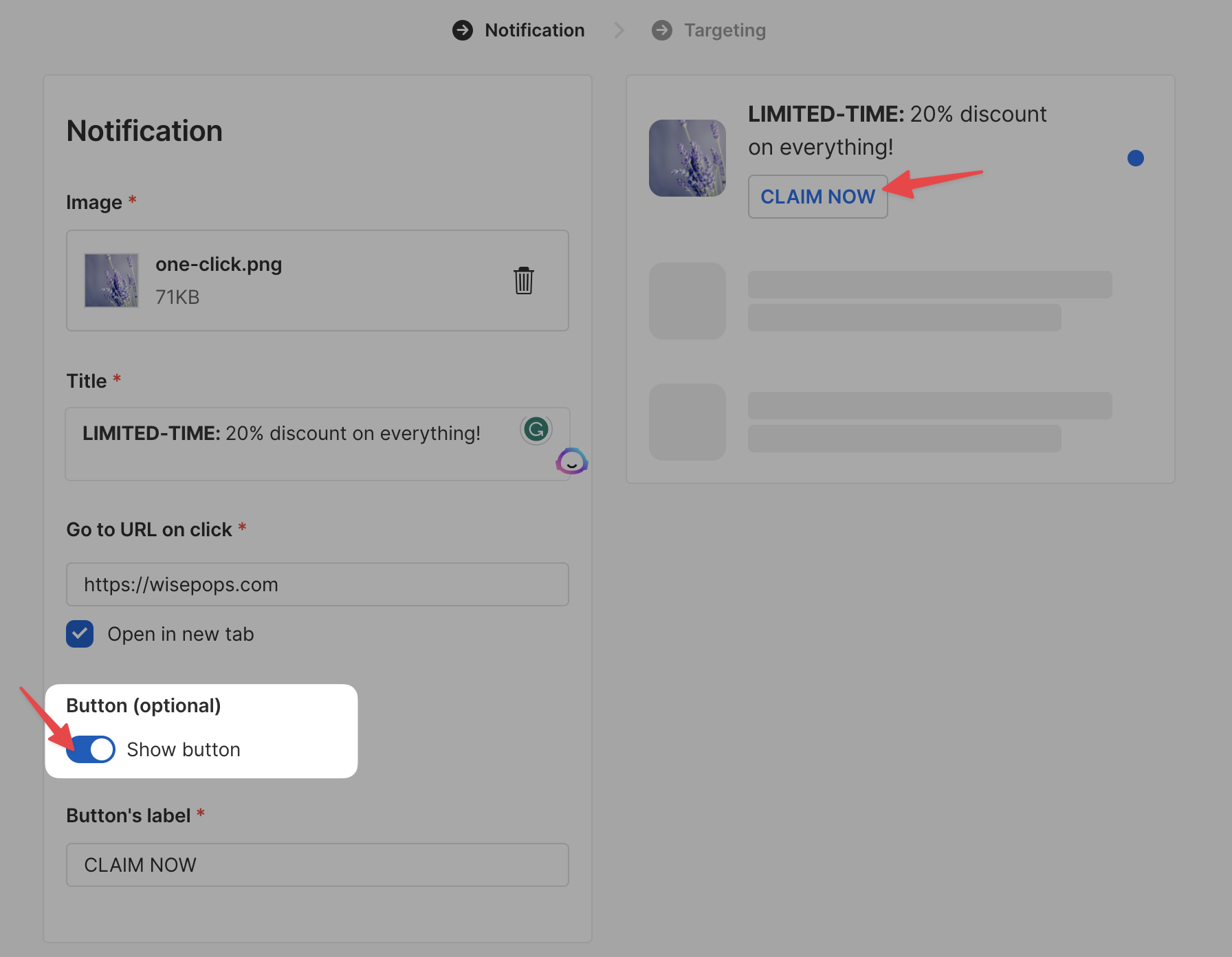Click the 71KB file size text
The height and width of the screenshot is (957, 1232).
tap(177, 297)
